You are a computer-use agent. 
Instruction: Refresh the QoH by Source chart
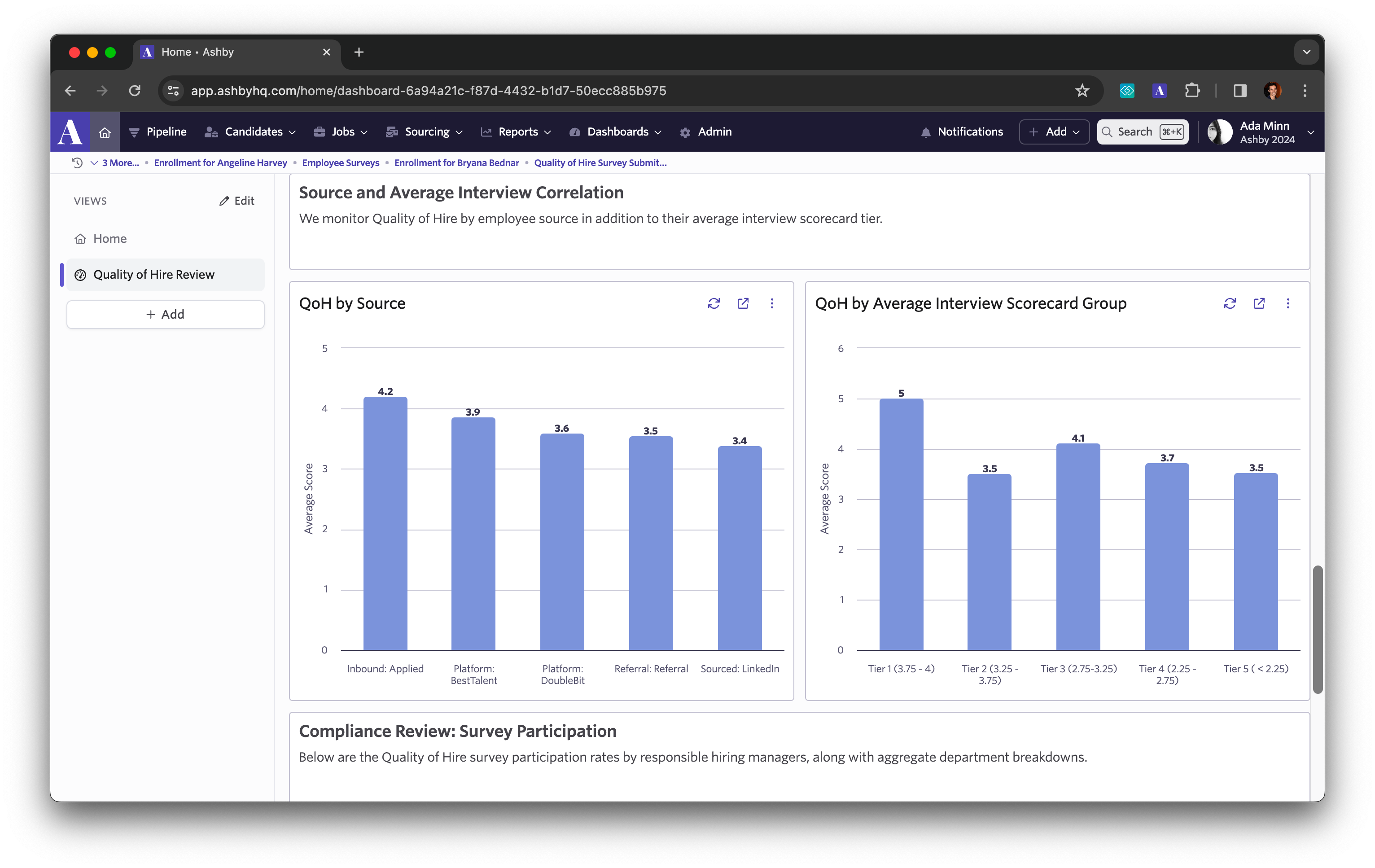tap(713, 303)
